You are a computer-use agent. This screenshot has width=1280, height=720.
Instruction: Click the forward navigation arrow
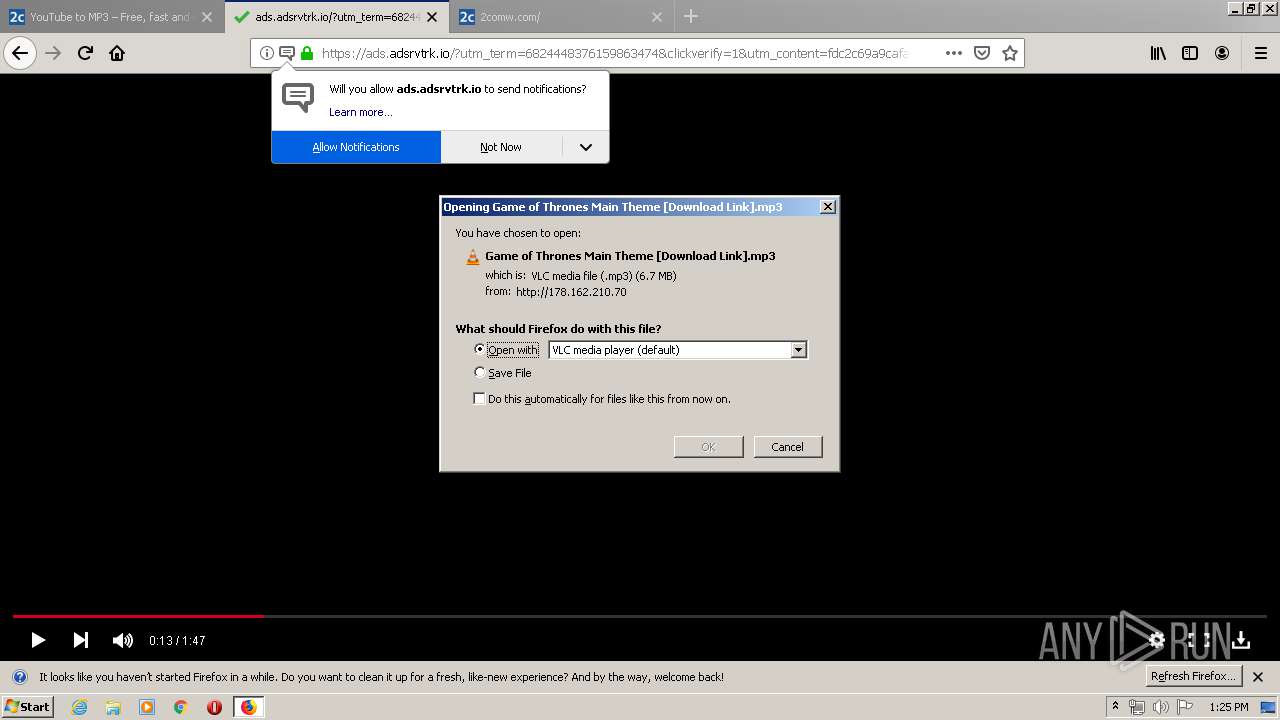(x=53, y=53)
